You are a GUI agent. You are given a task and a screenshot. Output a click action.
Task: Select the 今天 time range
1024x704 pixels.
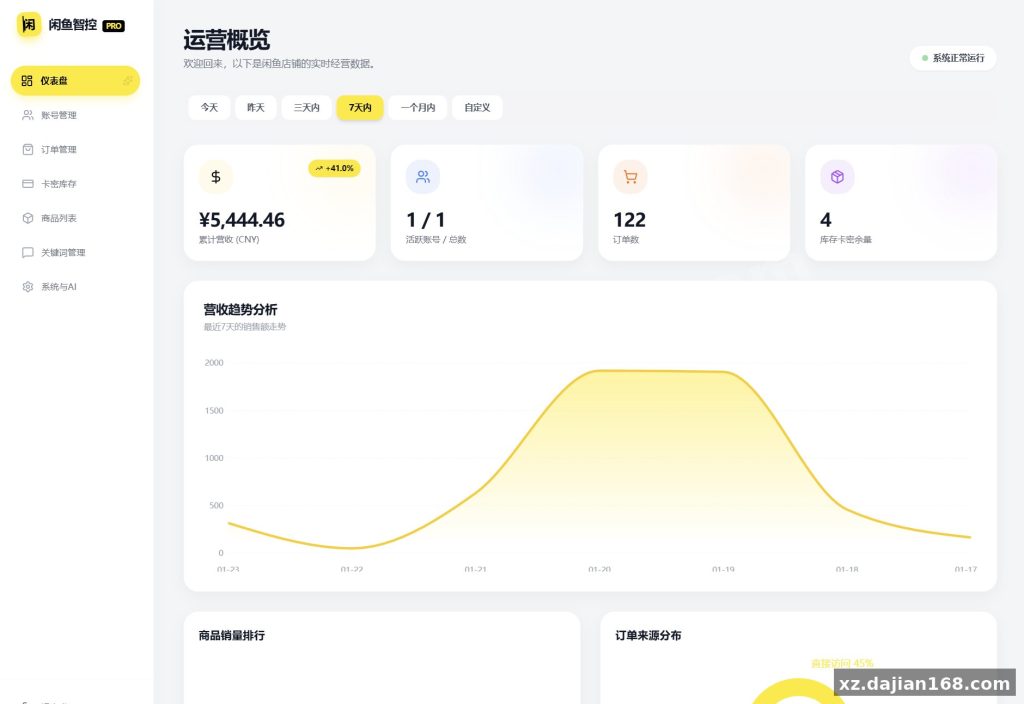point(209,108)
